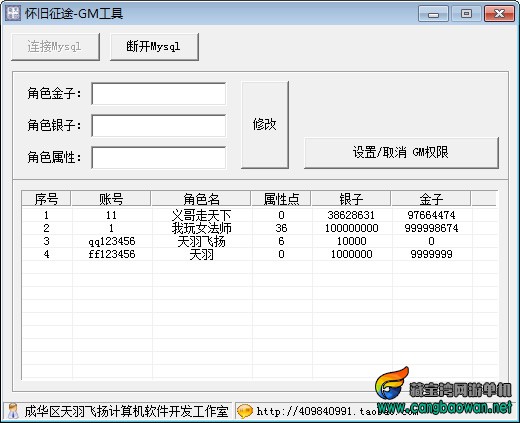Sort by the 金子 column header
The image size is (520, 423).
(431, 199)
